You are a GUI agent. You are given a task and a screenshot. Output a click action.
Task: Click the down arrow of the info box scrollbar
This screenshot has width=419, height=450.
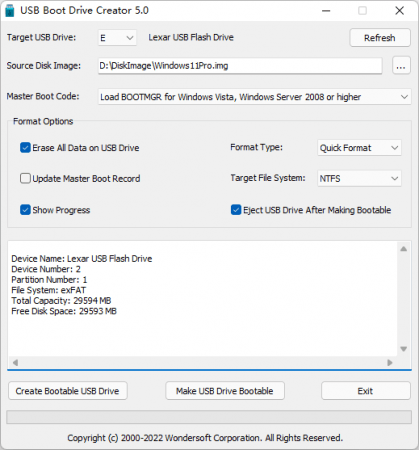click(403, 349)
